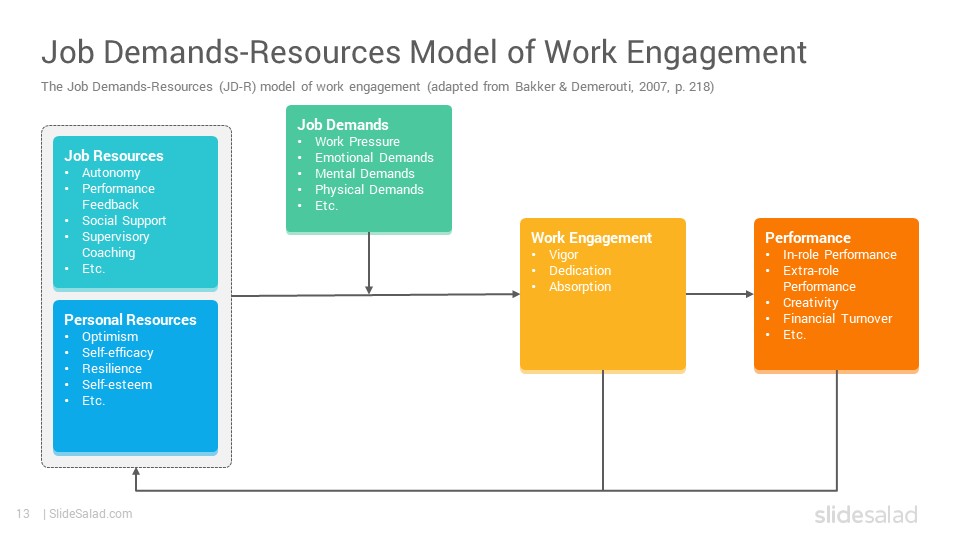
Task: Click the 'SlideSalad.com' footer text
Action: pos(91,514)
